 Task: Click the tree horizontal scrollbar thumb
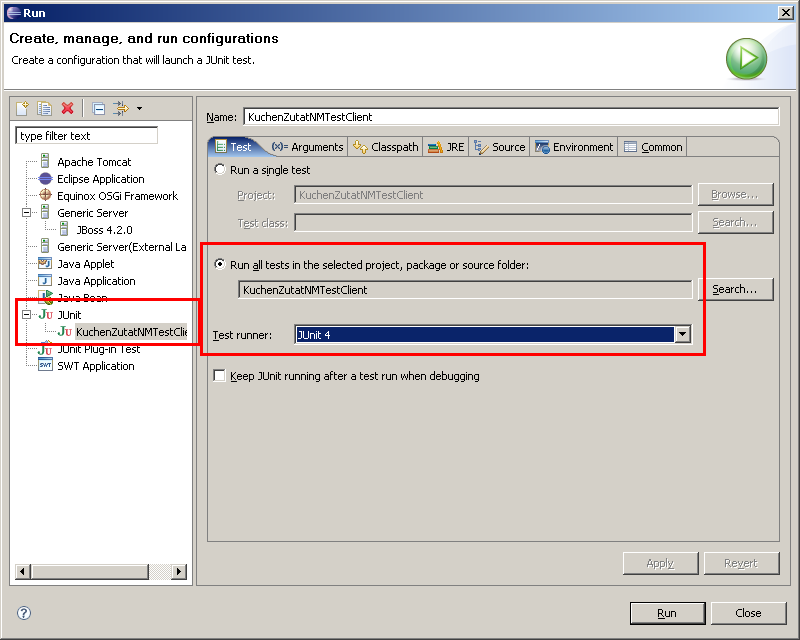pyautogui.click(x=90, y=572)
